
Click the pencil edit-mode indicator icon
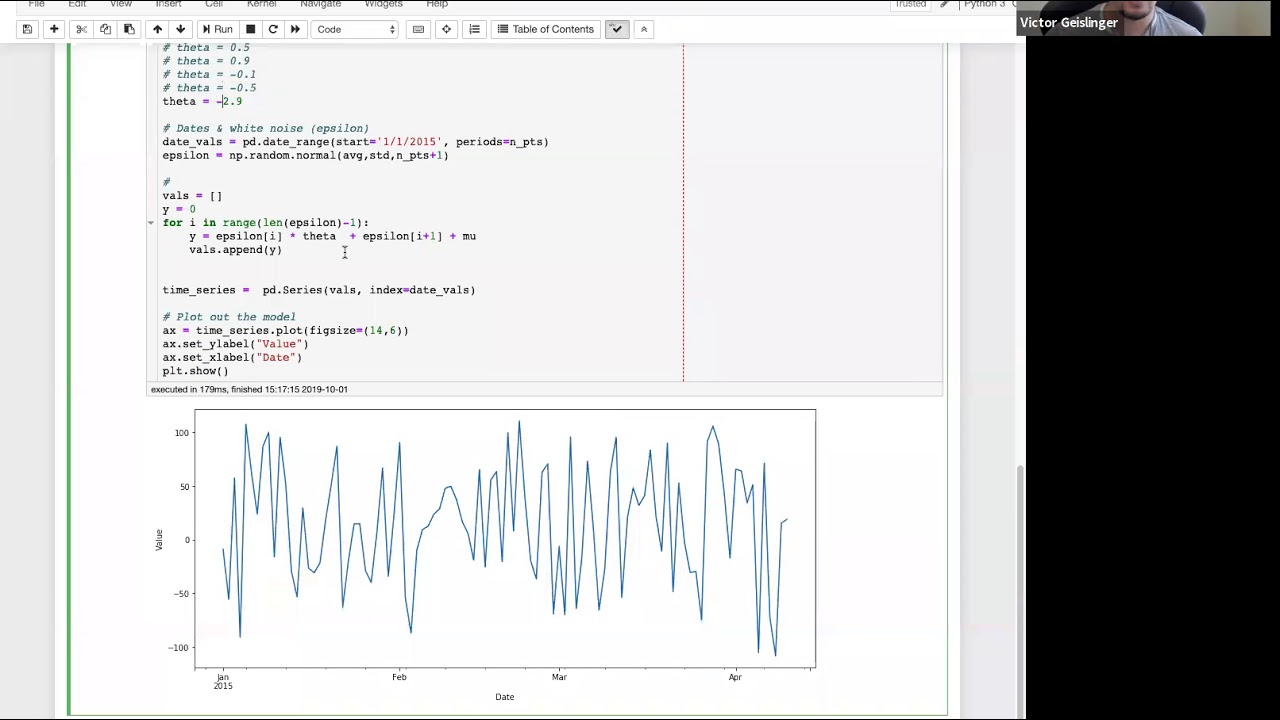pyautogui.click(x=944, y=4)
